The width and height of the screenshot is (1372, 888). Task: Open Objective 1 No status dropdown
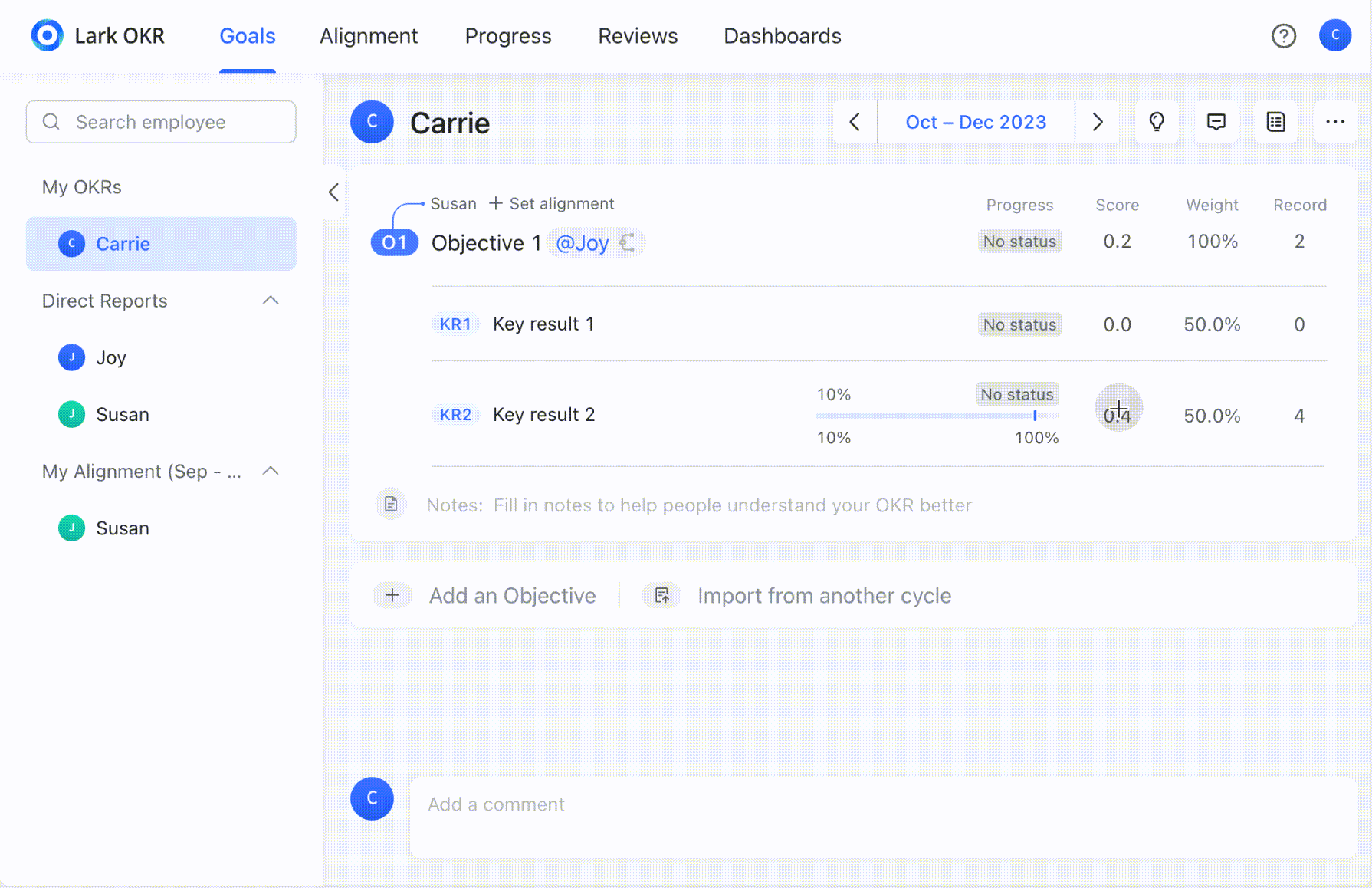(1020, 242)
